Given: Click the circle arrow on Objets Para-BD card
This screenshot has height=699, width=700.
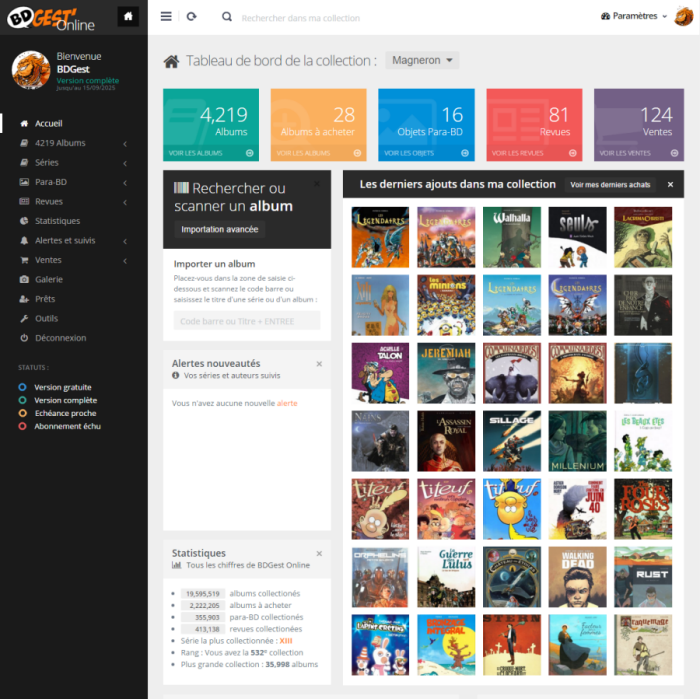Looking at the screenshot, I should [465, 153].
